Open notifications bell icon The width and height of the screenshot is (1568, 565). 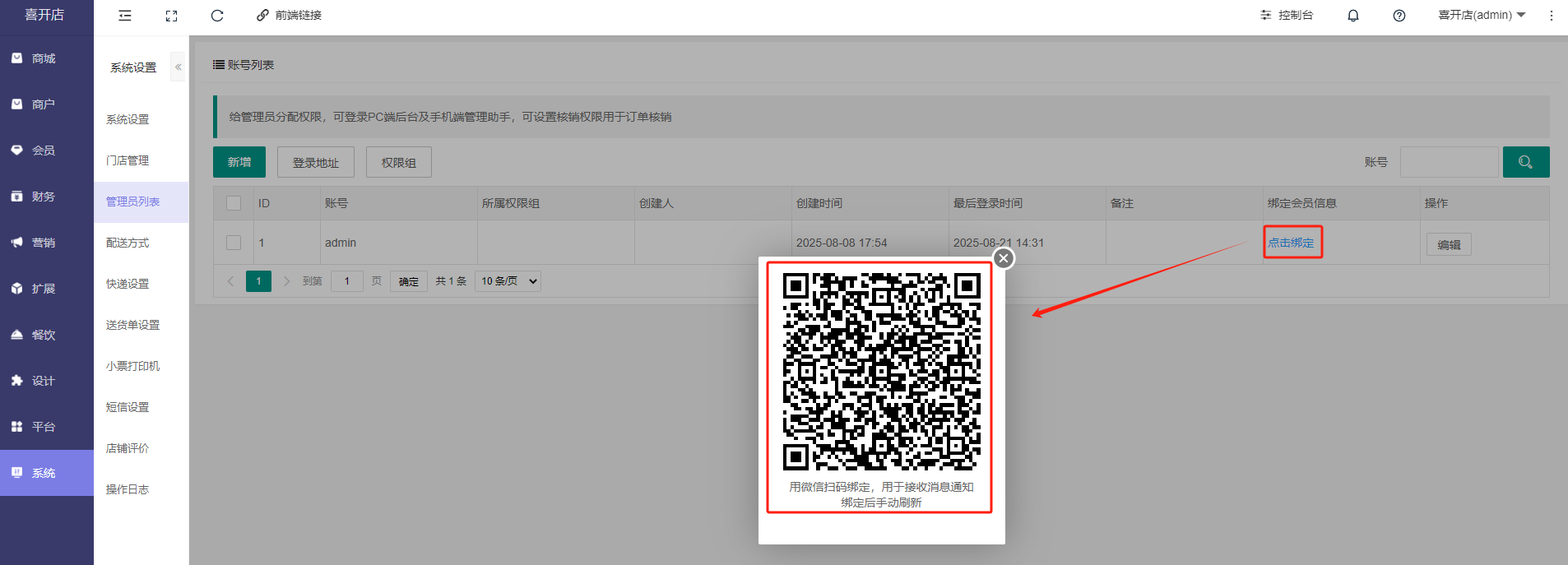tap(1353, 16)
